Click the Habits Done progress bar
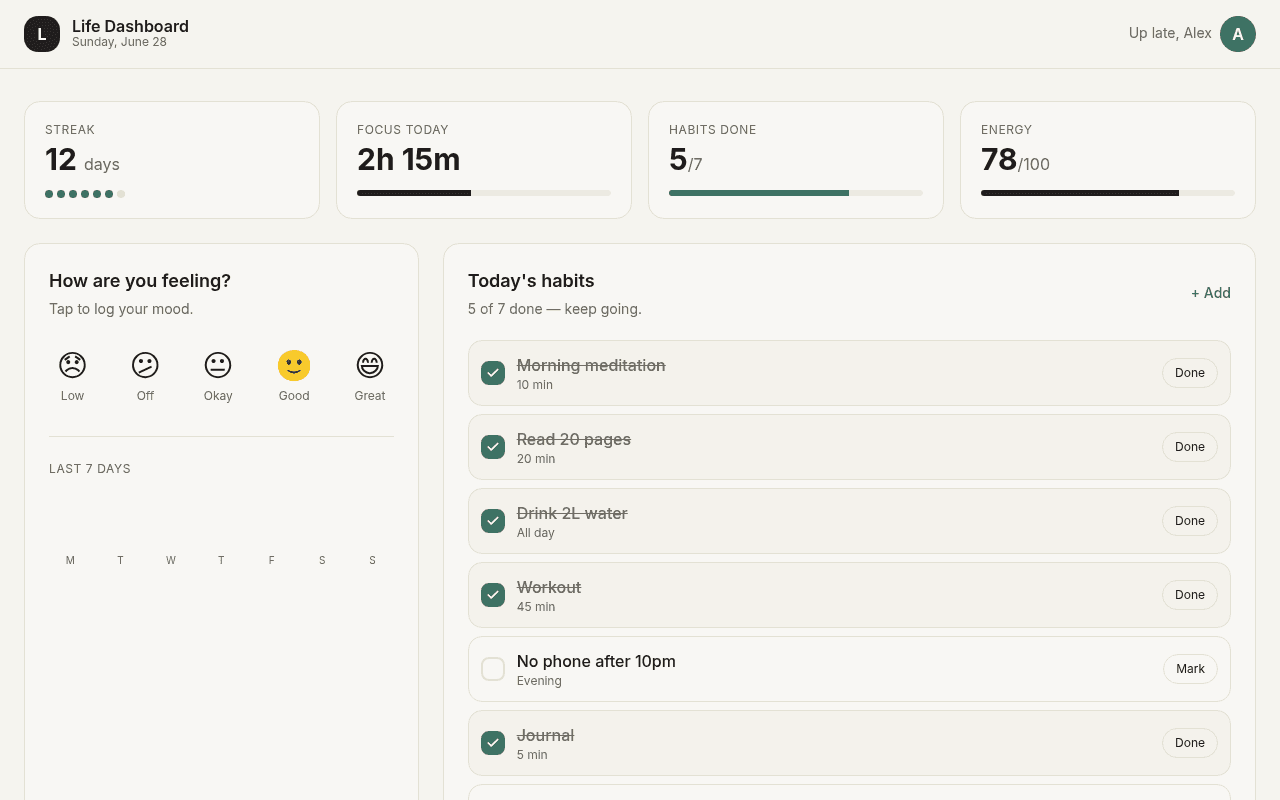1280x800 pixels. (x=796, y=193)
